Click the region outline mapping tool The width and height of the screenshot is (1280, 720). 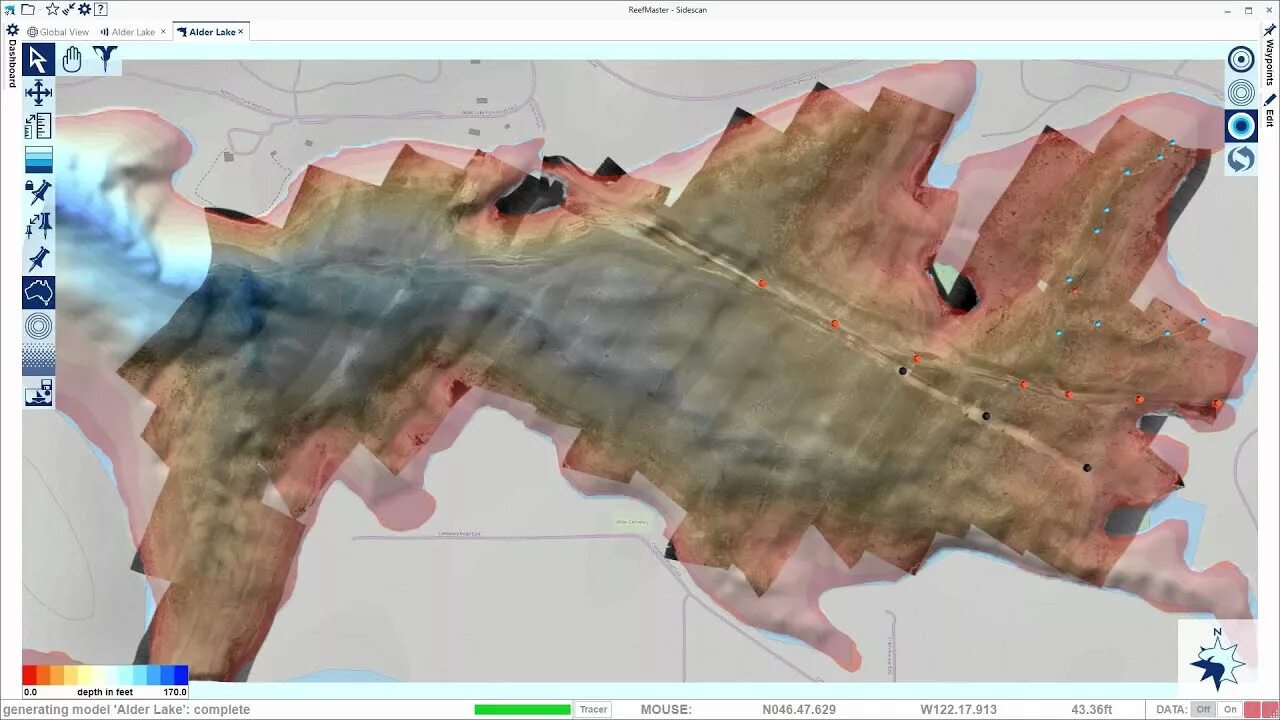pyautogui.click(x=37, y=291)
